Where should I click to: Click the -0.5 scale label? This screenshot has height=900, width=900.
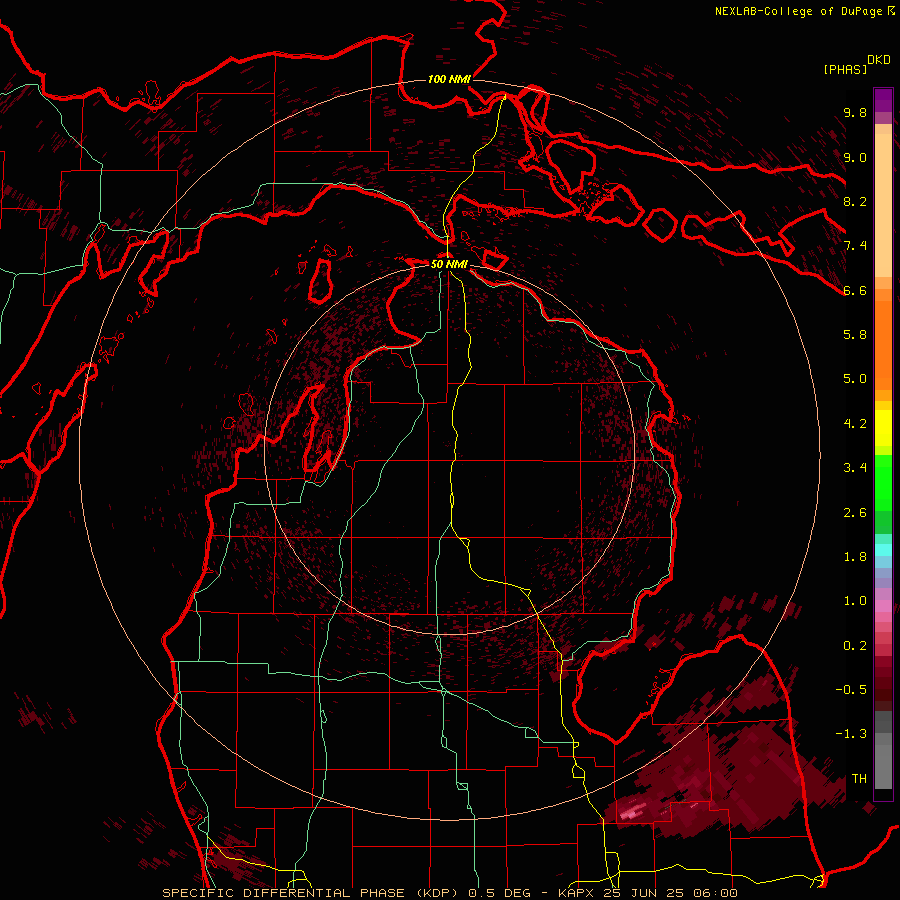pyautogui.click(x=851, y=690)
